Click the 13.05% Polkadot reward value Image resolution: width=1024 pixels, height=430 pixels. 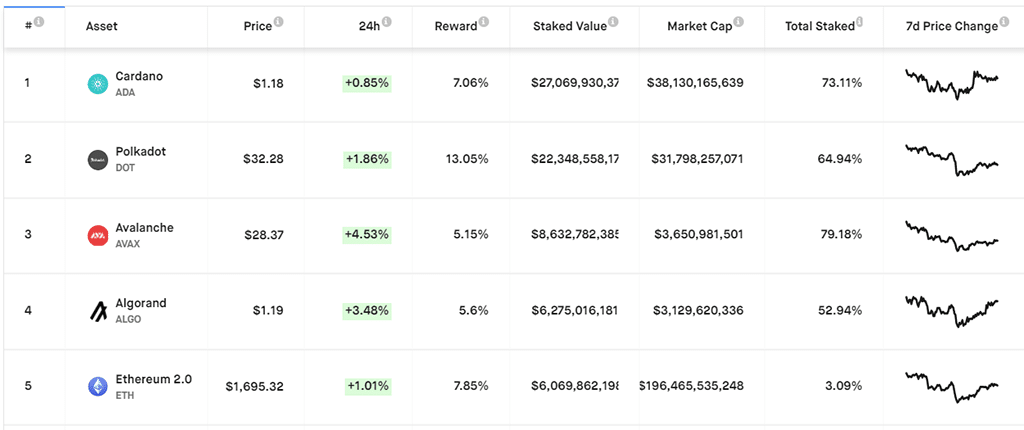click(x=467, y=159)
